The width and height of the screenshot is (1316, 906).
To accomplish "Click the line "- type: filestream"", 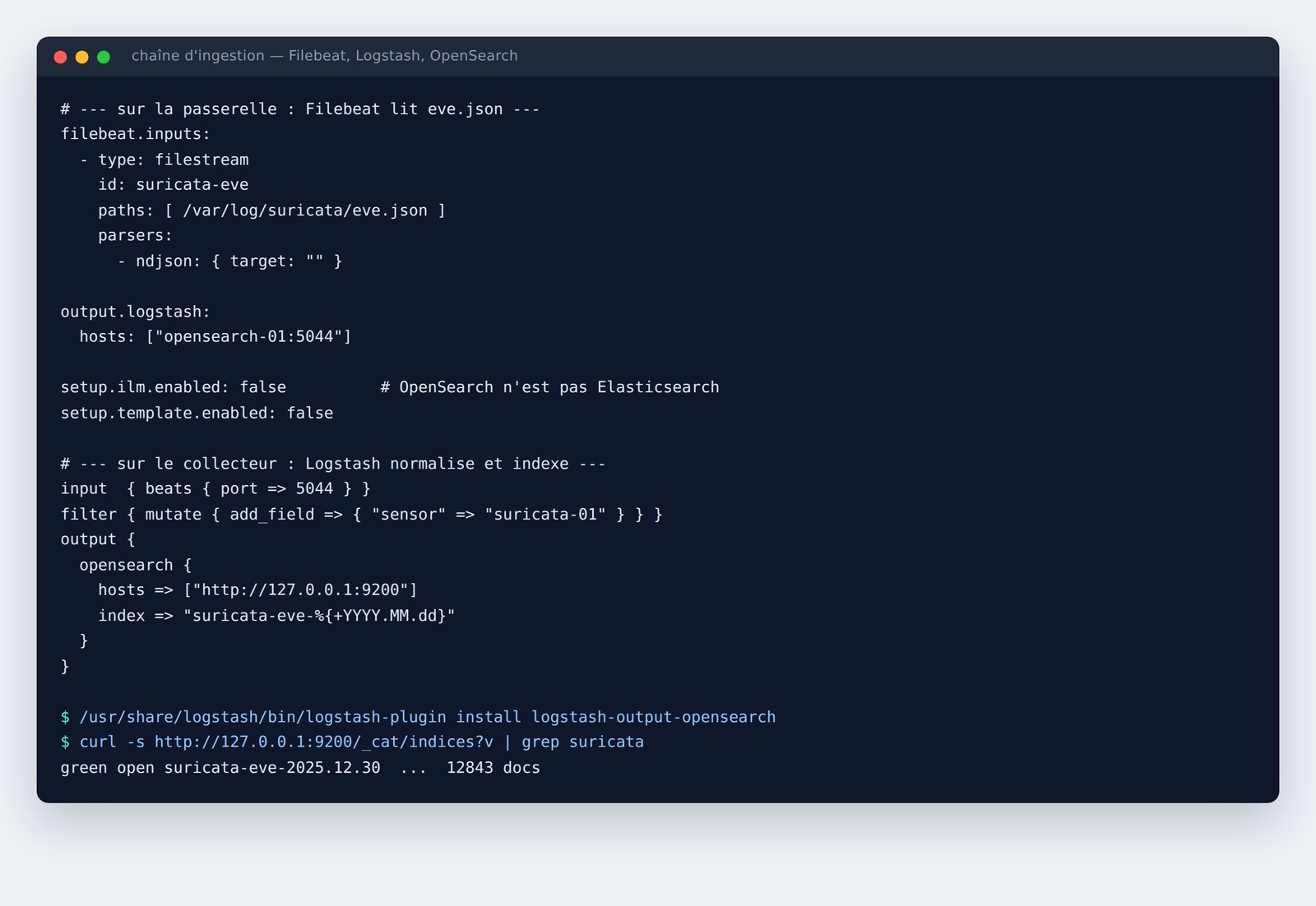I will (x=164, y=159).
